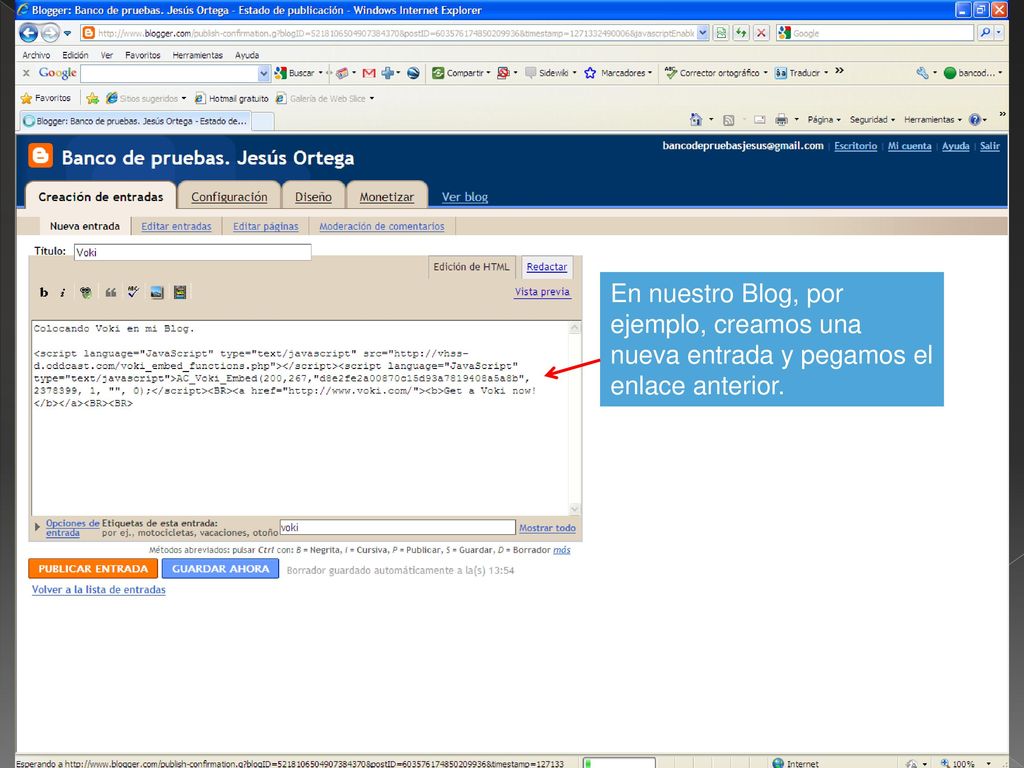Click the blue plus icon in Google toolbar
1024x768 pixels.
388,73
